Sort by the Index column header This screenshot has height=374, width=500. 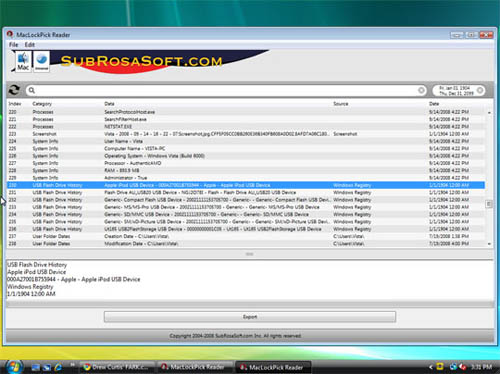pyautogui.click(x=15, y=104)
